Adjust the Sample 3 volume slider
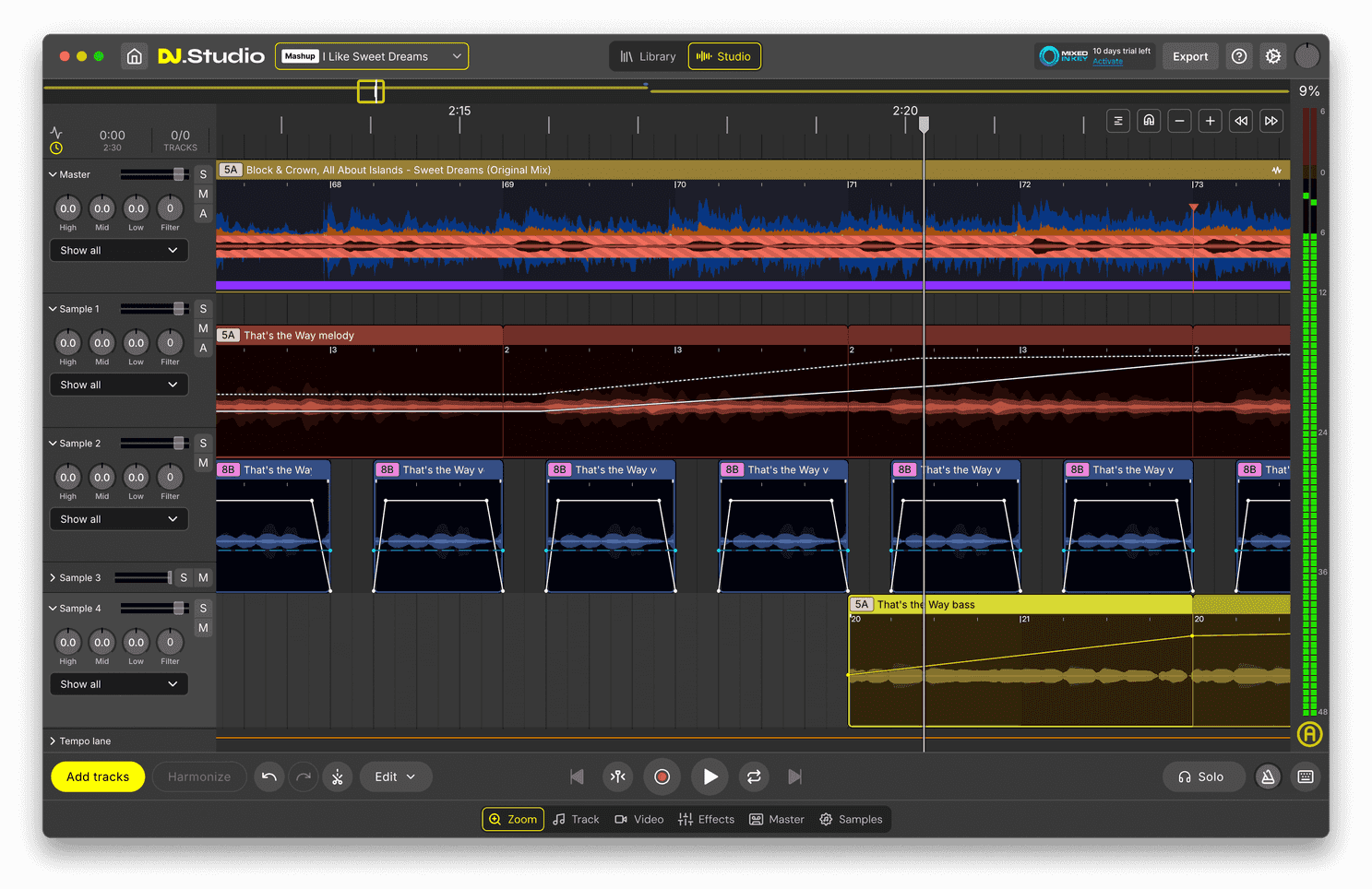 (143, 577)
